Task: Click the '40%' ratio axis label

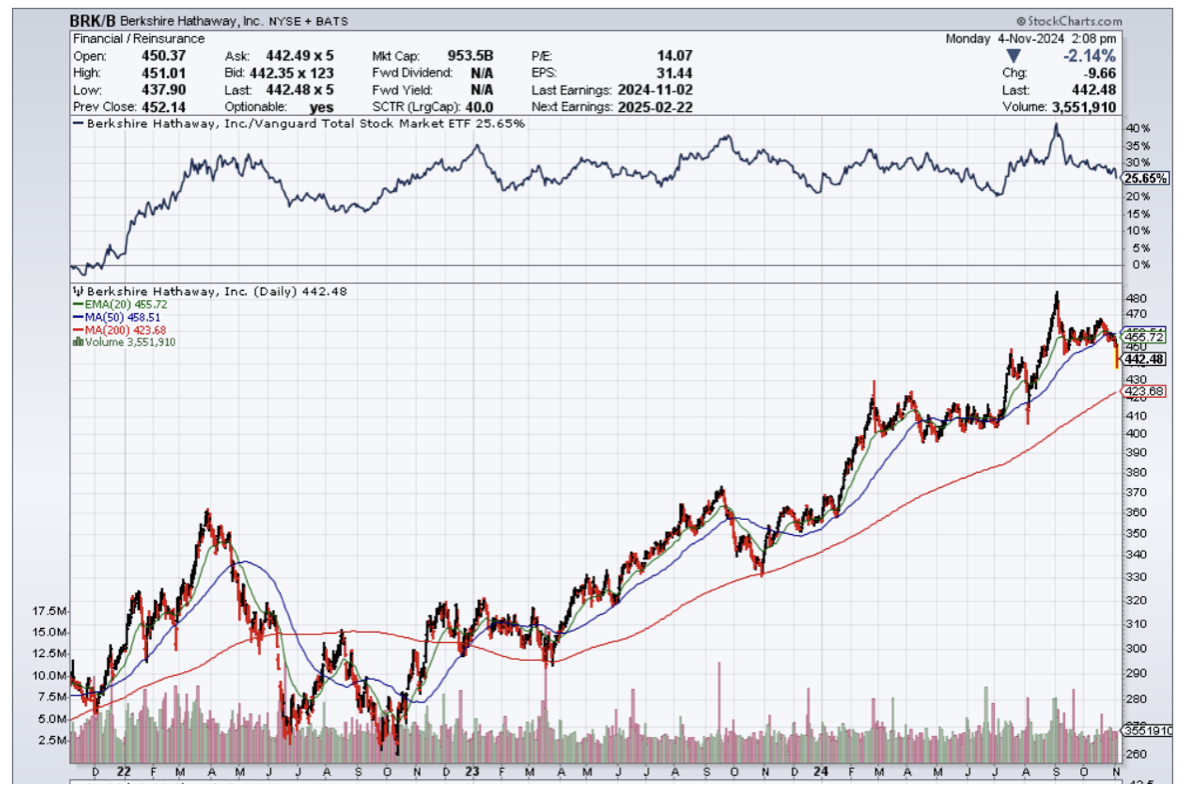Action: 1137,129
